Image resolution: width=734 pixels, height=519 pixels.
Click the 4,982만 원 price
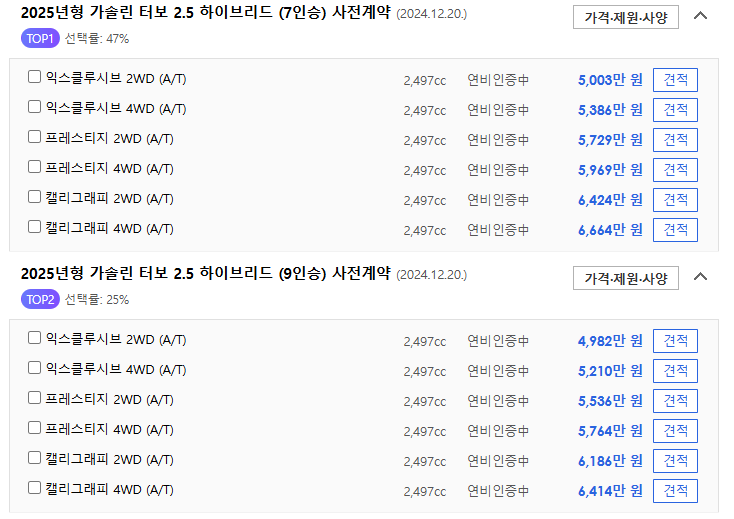(x=610, y=341)
